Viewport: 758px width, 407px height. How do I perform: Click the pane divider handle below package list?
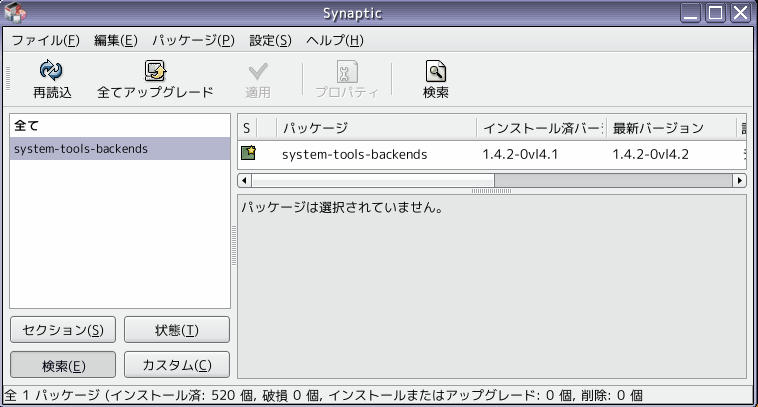[x=492, y=191]
